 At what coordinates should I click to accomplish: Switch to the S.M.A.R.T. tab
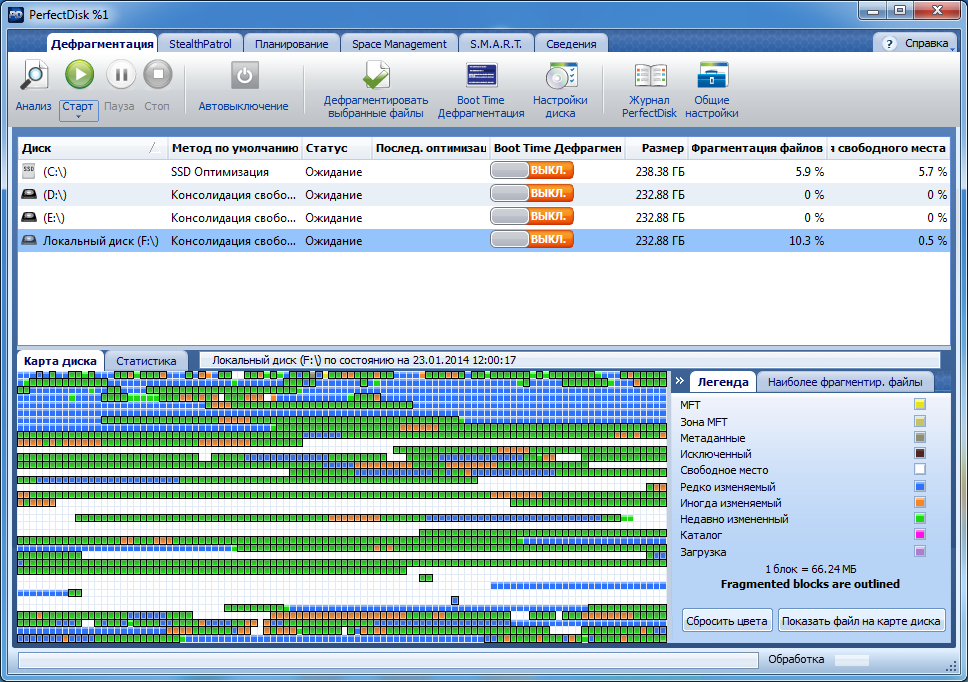tap(496, 44)
